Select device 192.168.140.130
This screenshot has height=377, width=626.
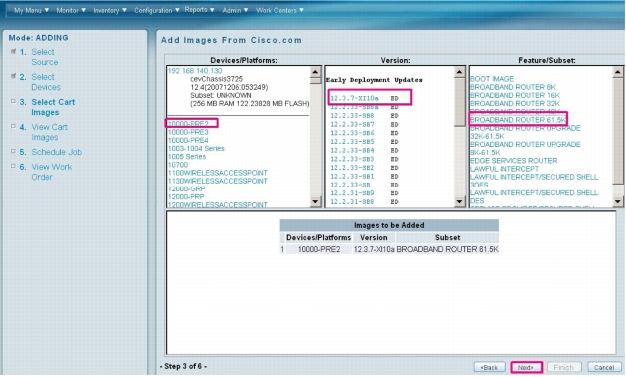click(195, 71)
